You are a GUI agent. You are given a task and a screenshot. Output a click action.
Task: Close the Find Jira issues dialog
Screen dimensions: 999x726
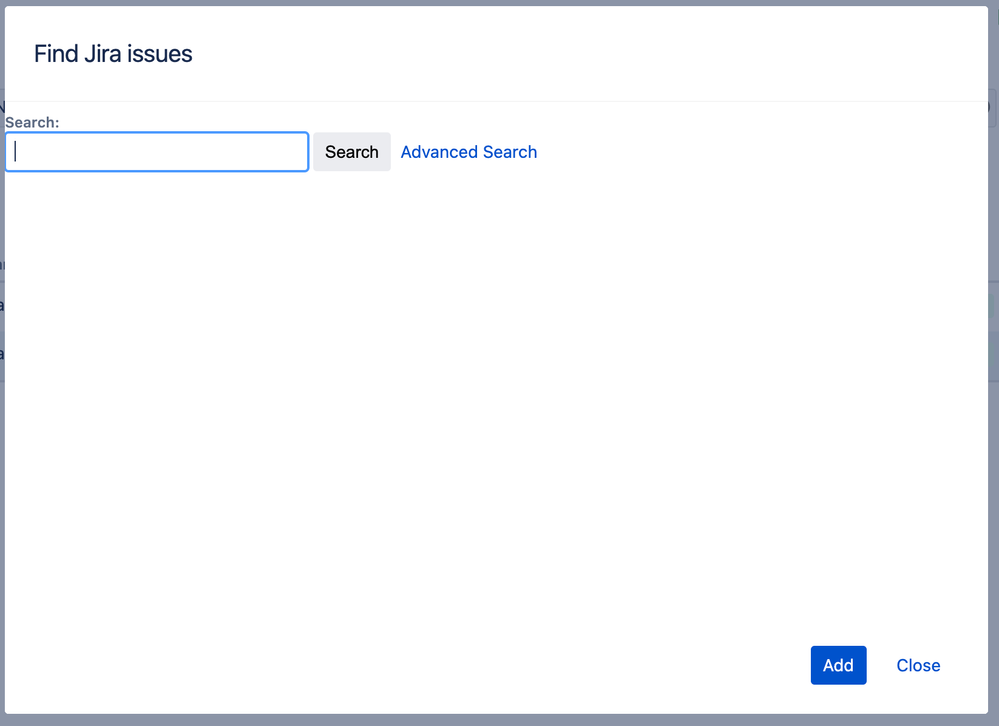[918, 666]
